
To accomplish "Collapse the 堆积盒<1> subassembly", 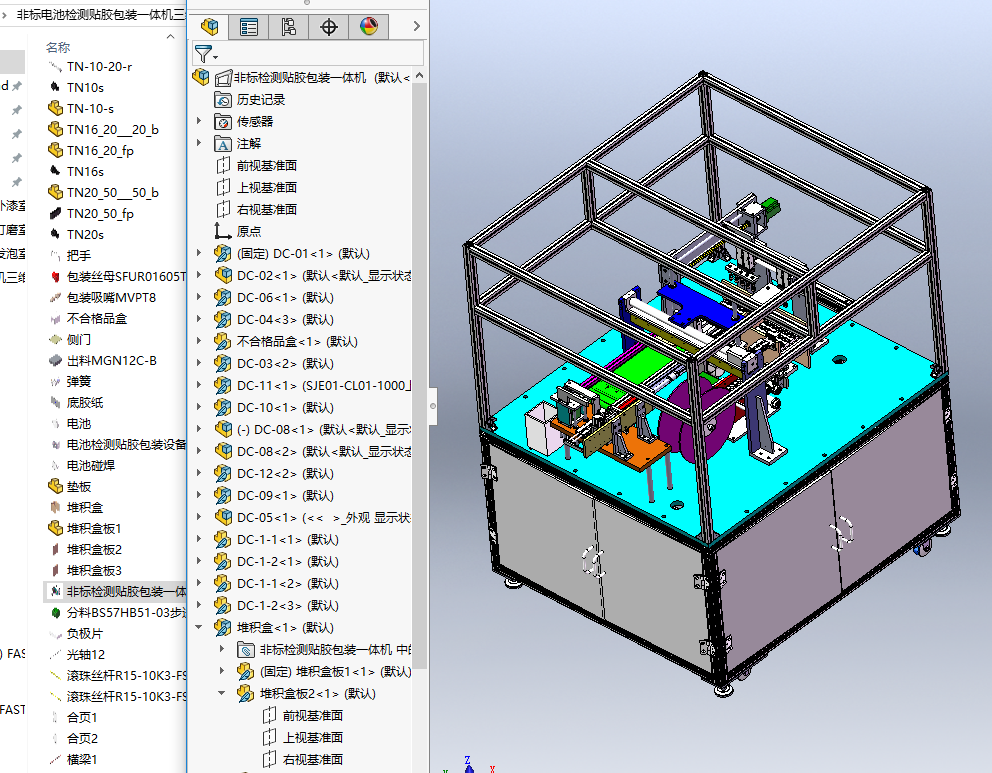I will (x=199, y=627).
